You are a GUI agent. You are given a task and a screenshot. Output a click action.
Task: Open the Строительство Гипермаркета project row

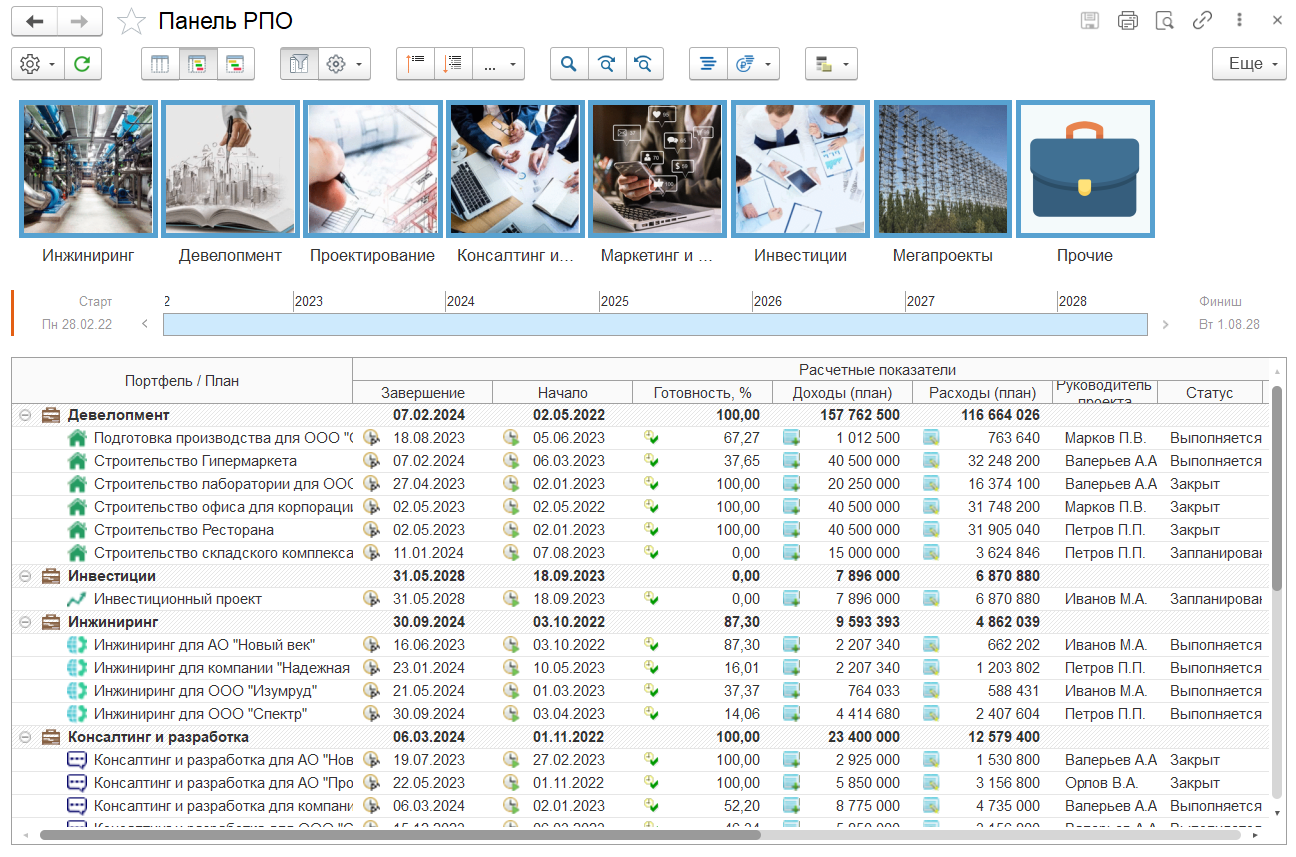pyautogui.click(x=195, y=461)
